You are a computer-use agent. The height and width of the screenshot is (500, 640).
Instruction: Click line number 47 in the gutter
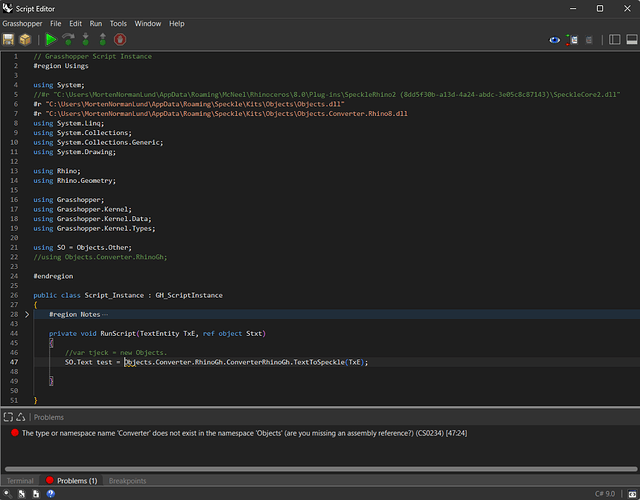14,362
